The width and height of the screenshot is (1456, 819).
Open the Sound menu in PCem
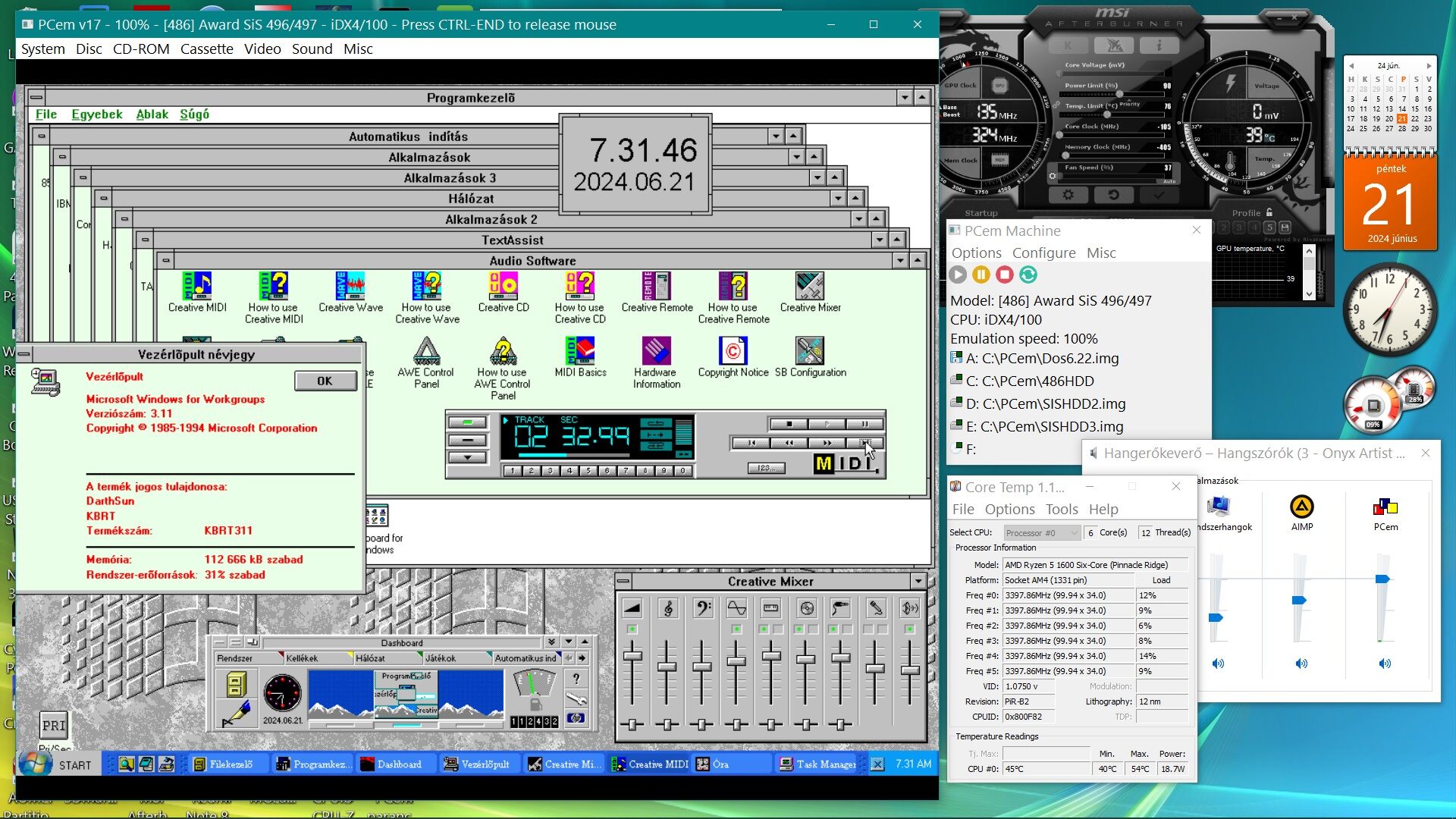pos(312,49)
